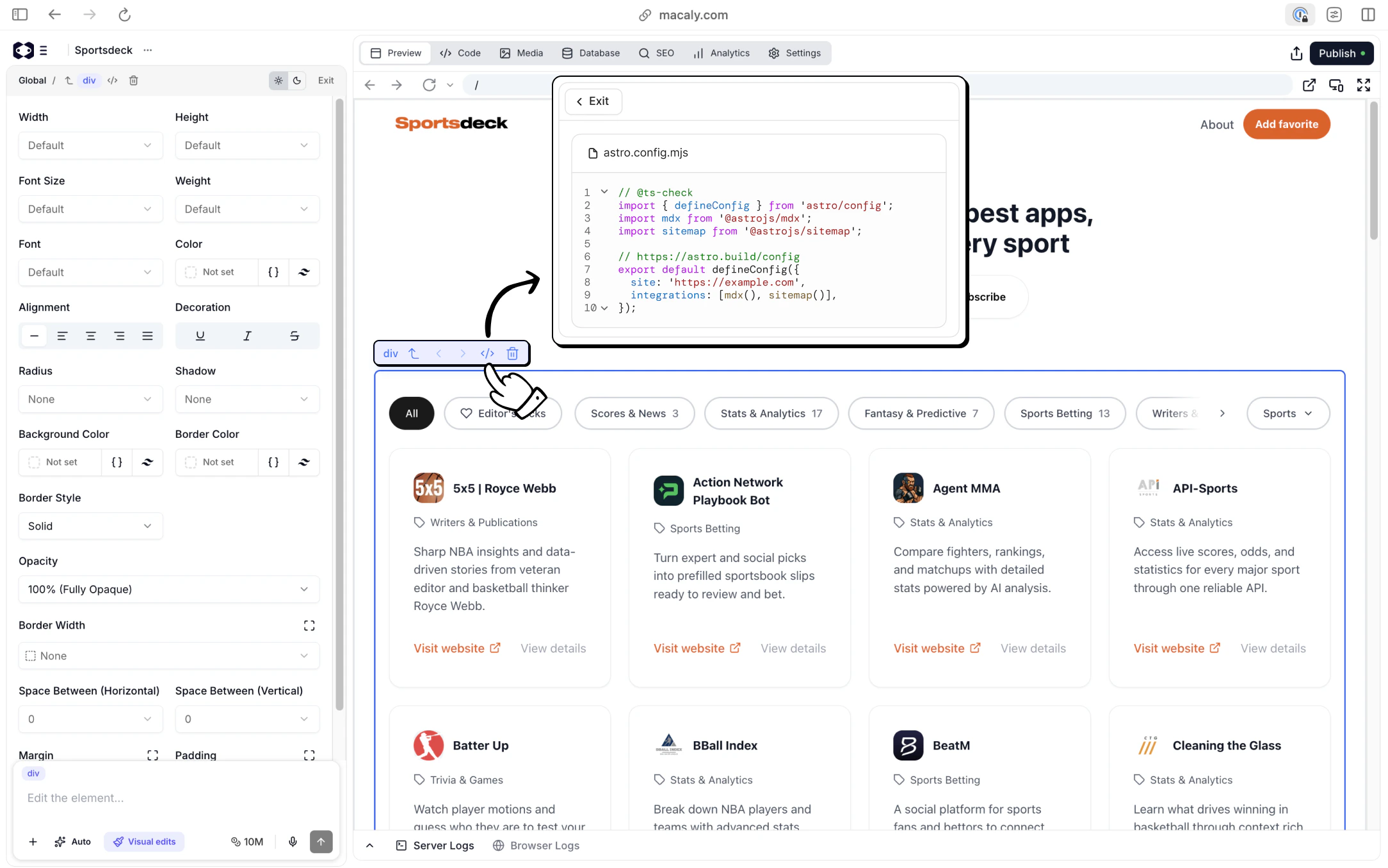The height and width of the screenshot is (868, 1388).
Task: Open the Analytics tab
Action: (x=722, y=53)
